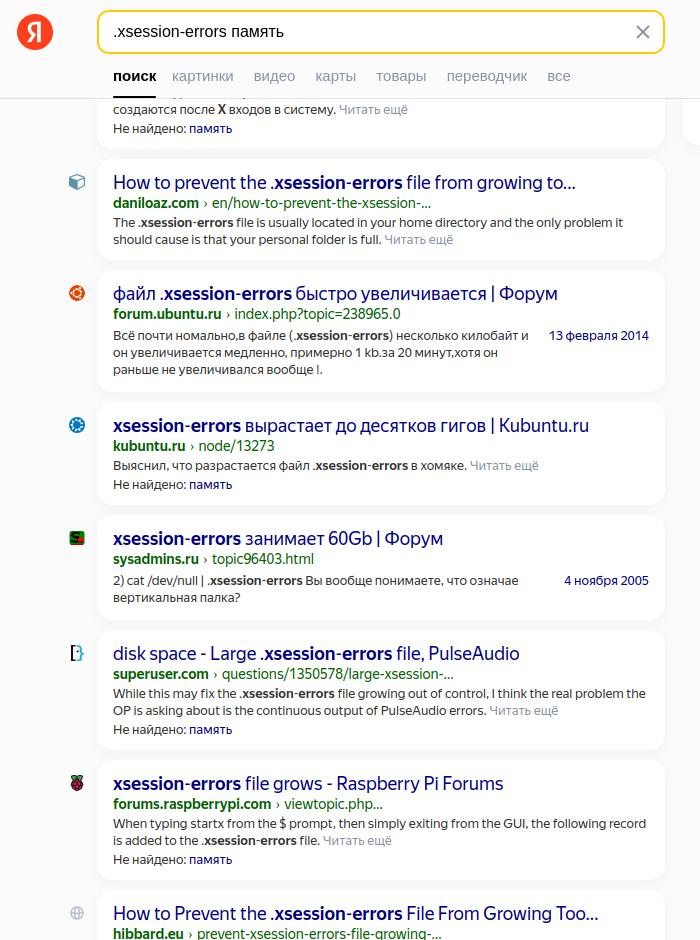
Task: Expand Читать ещё in daniloaz result
Action: (419, 240)
